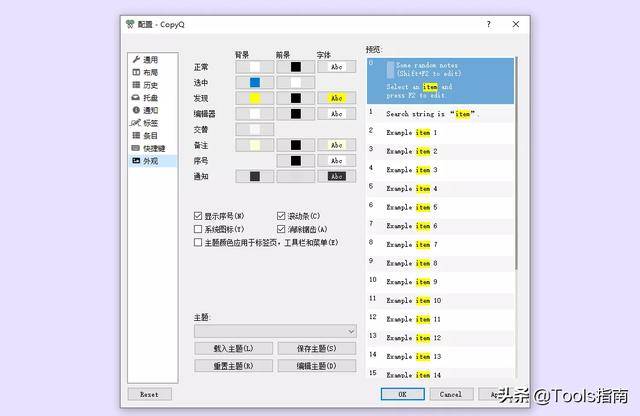Select 'Example item 8' preview row
This screenshot has width=640, height=416.
tap(440, 263)
